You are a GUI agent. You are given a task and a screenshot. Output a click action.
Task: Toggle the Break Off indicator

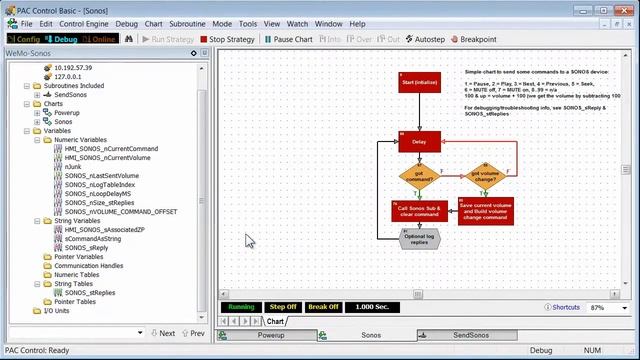[x=323, y=307]
